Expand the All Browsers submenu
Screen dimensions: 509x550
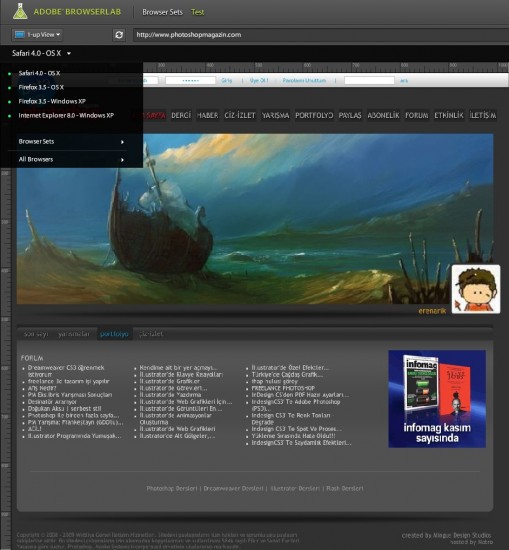pos(71,160)
